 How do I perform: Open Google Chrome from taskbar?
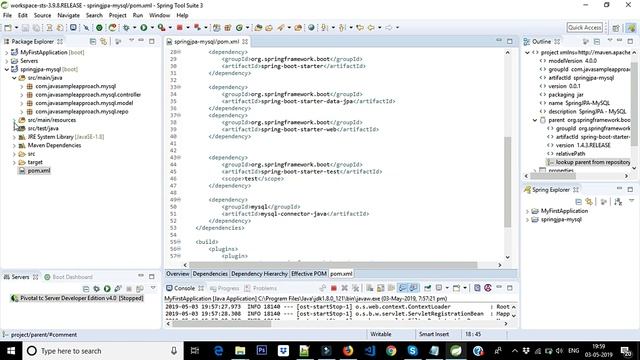[x=391, y=351]
